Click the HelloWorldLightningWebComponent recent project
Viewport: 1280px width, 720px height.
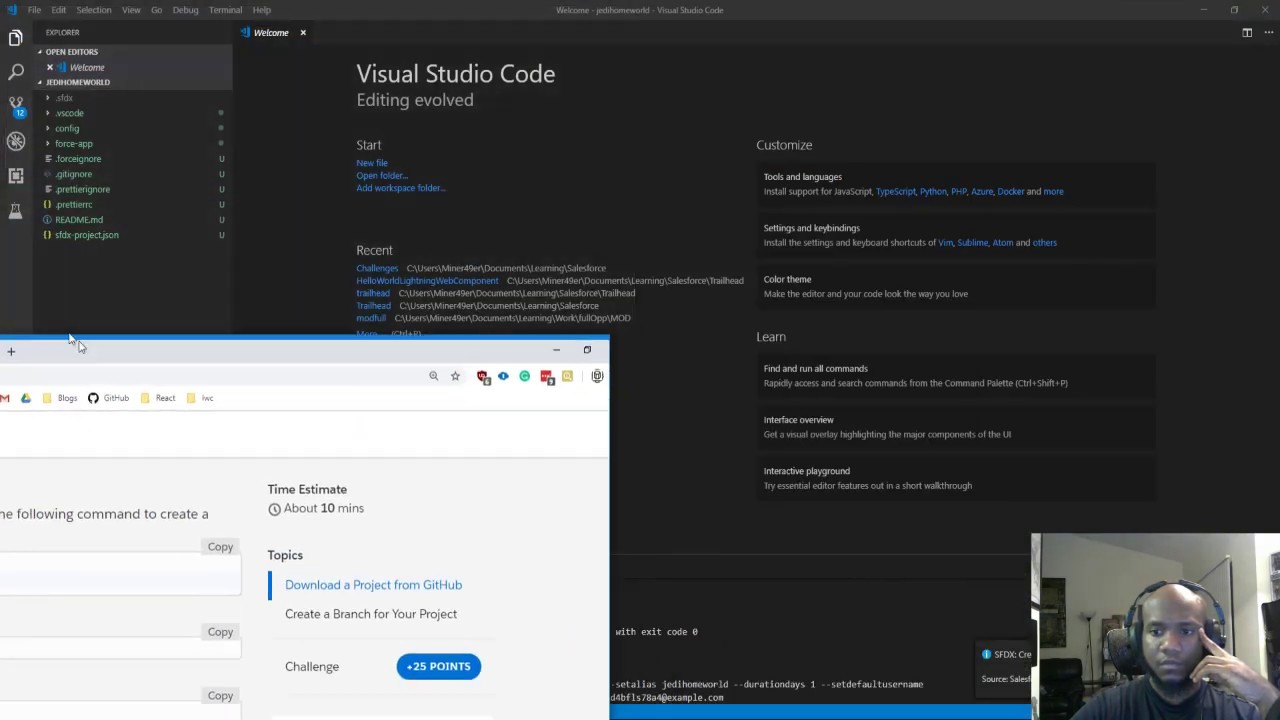click(427, 281)
